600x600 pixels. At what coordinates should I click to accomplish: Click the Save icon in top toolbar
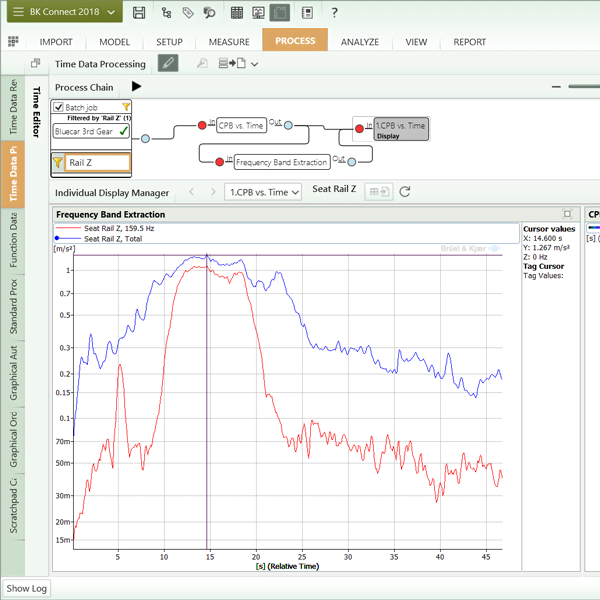pos(139,13)
